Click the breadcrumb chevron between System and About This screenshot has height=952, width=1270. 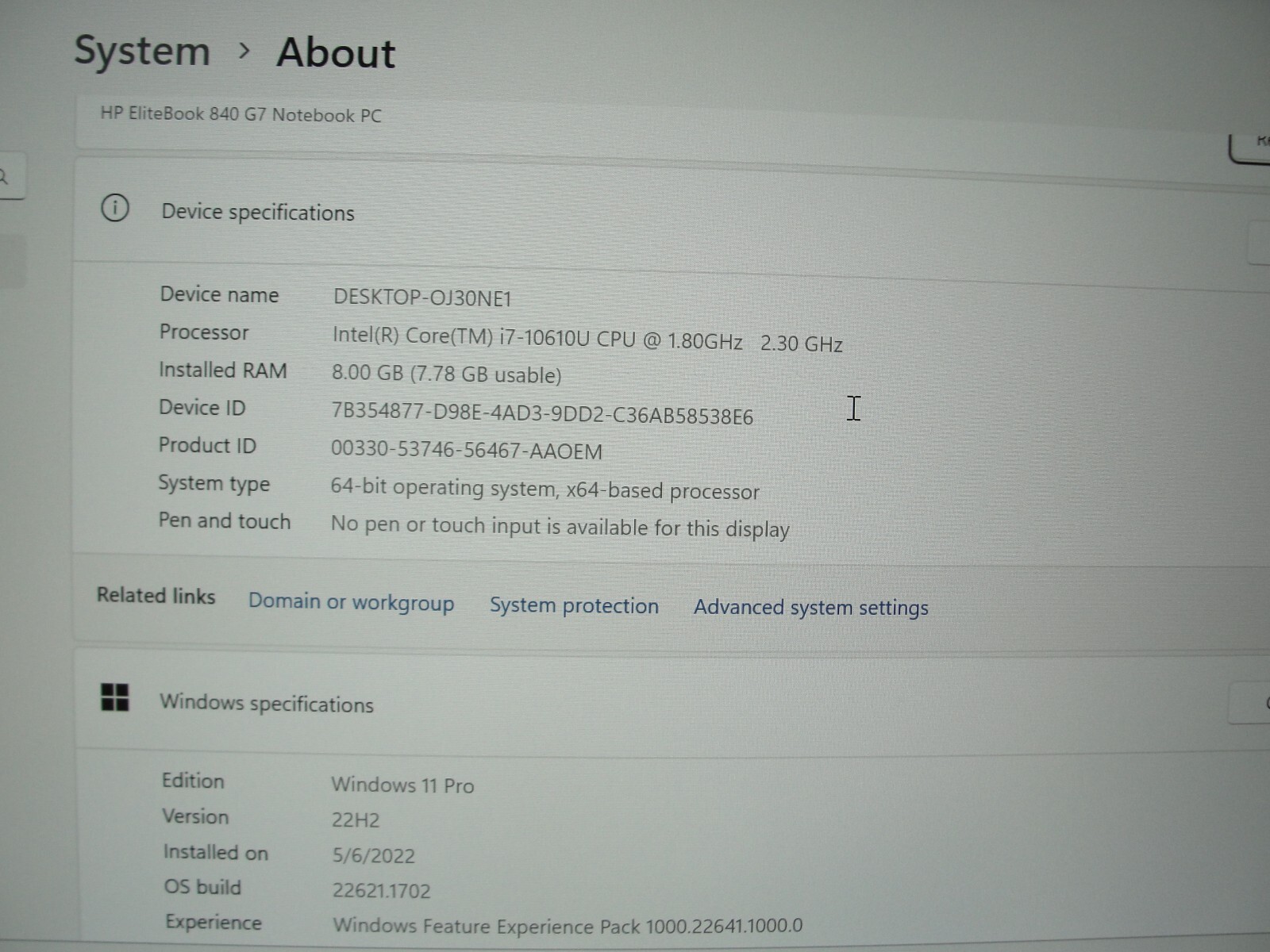click(244, 52)
